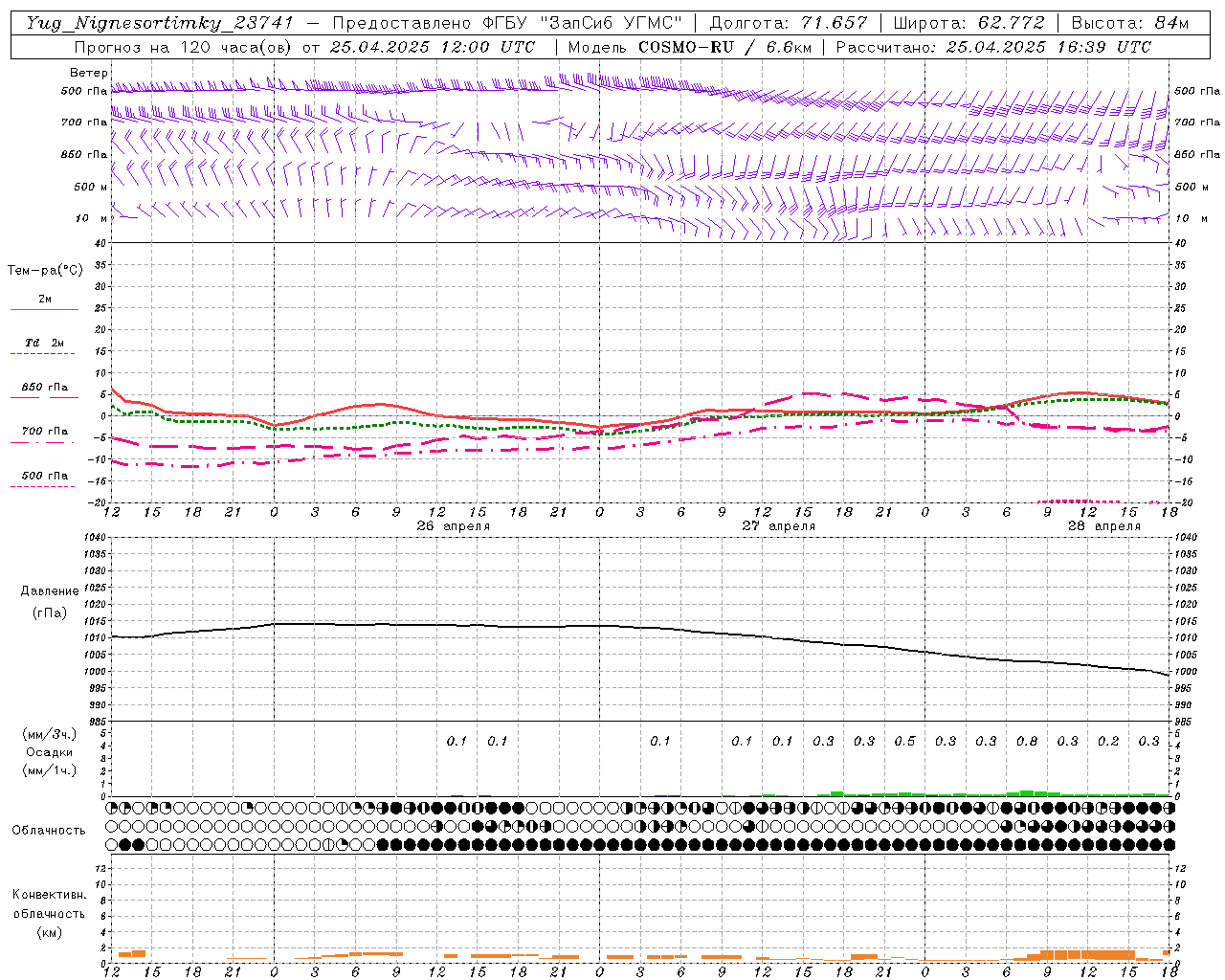Click the 'Долгота: 71.657' value
Screen dimensions: 1225x980
788,23
